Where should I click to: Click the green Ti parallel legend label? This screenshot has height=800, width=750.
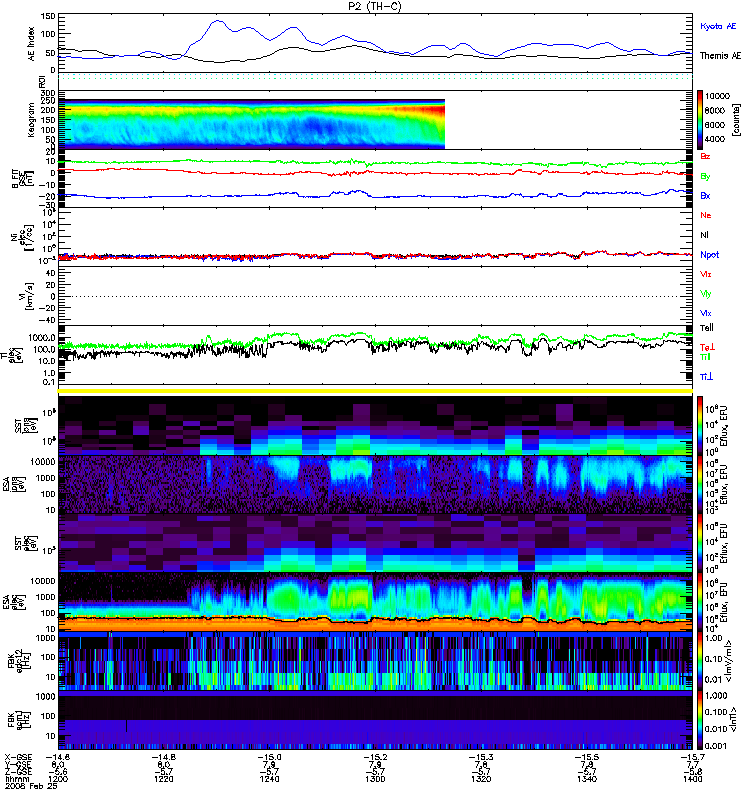(x=705, y=357)
